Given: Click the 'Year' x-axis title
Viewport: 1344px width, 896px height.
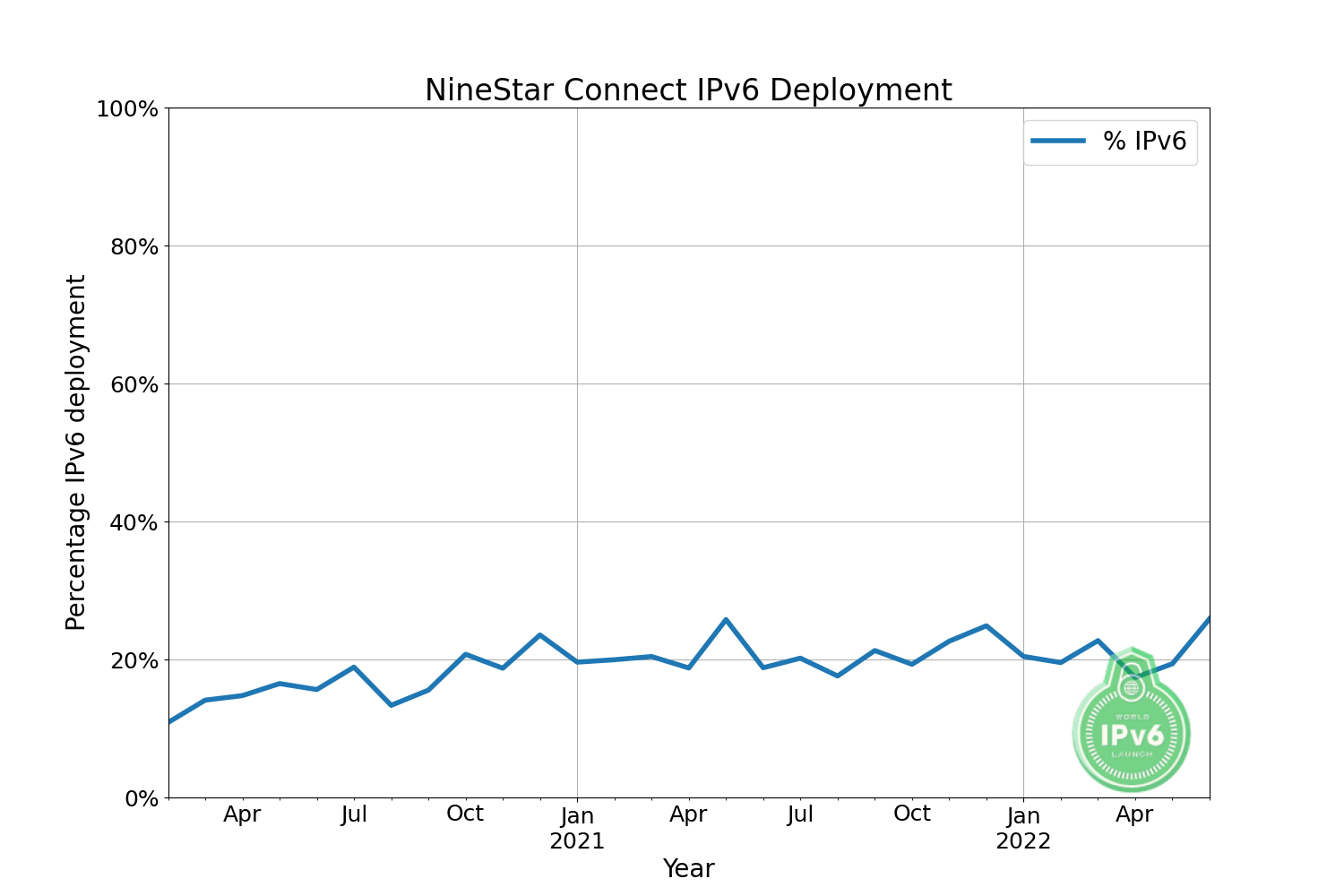Looking at the screenshot, I should (x=688, y=868).
